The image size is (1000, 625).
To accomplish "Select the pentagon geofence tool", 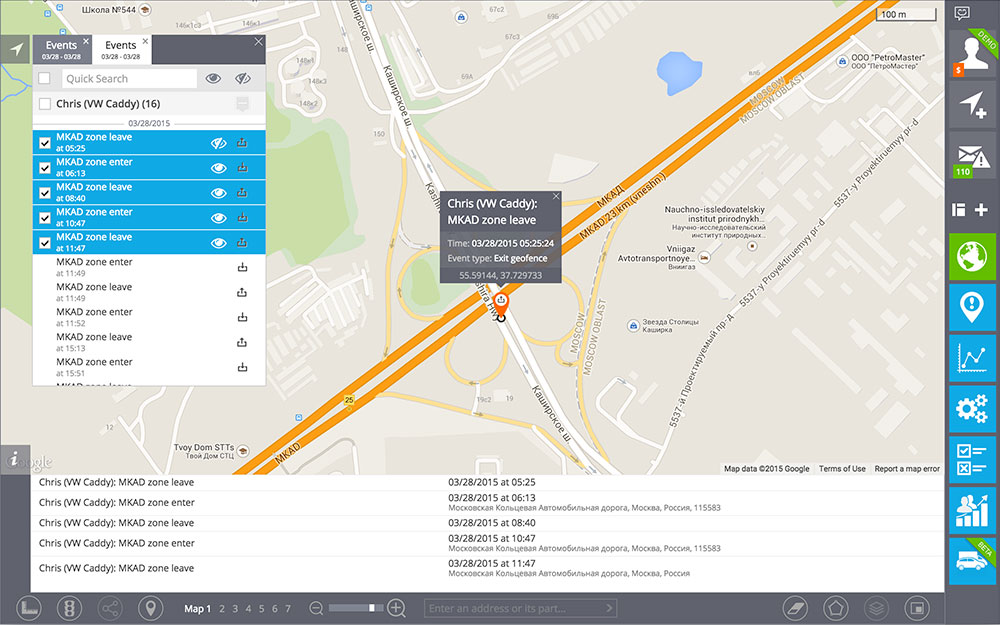I will pyautogui.click(x=835, y=608).
